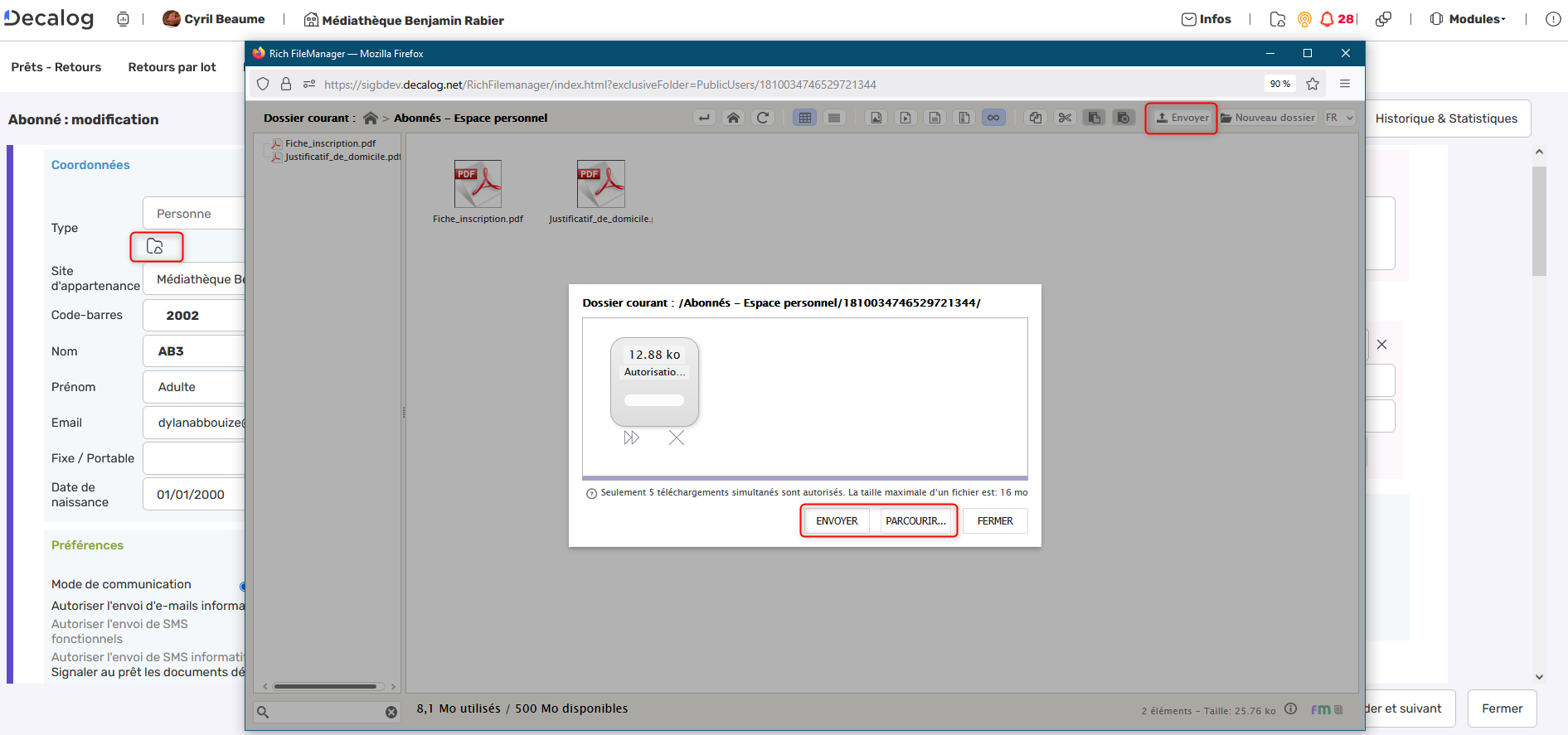Click the home folder icon in toolbar
1568x735 pixels.
733,118
